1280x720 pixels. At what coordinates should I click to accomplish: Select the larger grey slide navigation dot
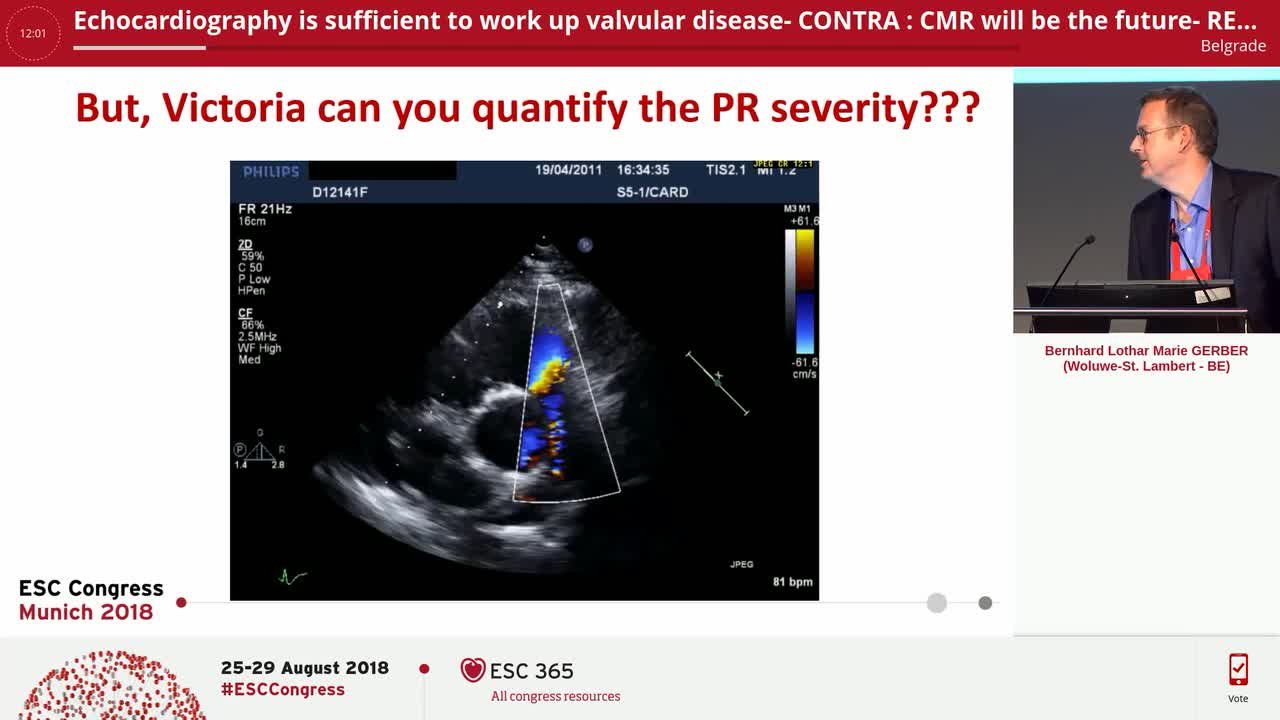tap(937, 602)
